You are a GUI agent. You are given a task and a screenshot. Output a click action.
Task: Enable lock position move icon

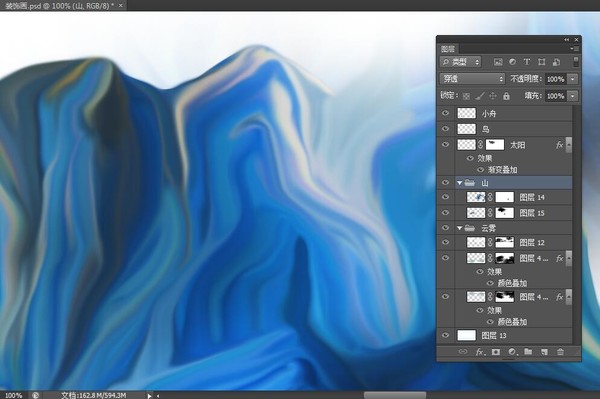(493, 96)
